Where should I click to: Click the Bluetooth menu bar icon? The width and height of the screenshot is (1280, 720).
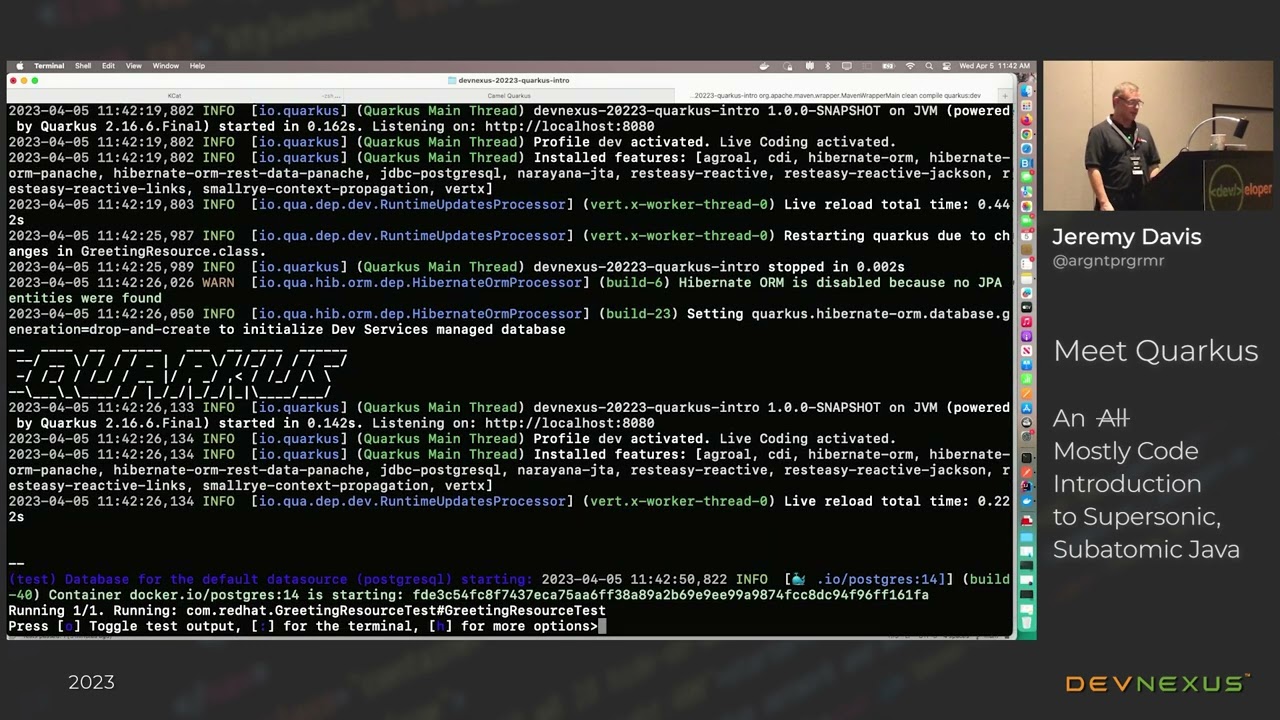827,66
